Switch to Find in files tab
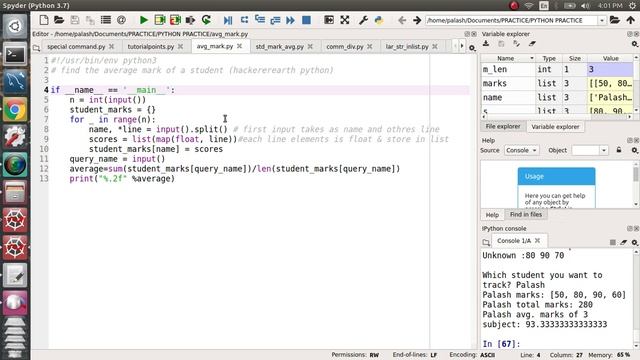This screenshot has height=360, width=640. coord(526,214)
